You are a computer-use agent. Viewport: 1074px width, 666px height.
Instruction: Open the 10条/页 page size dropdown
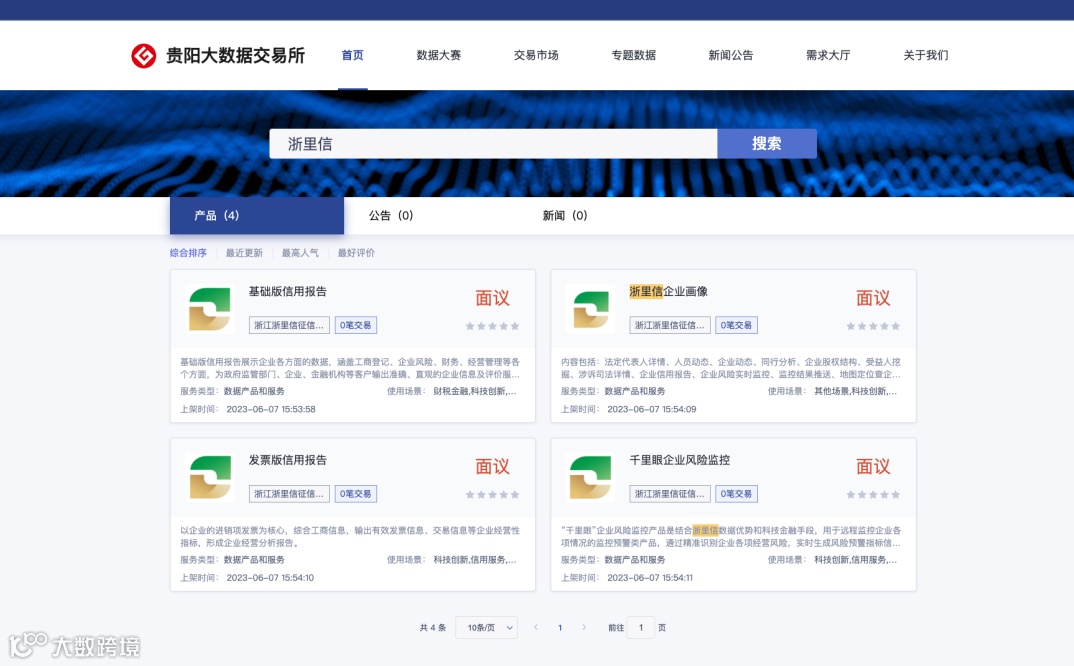486,628
